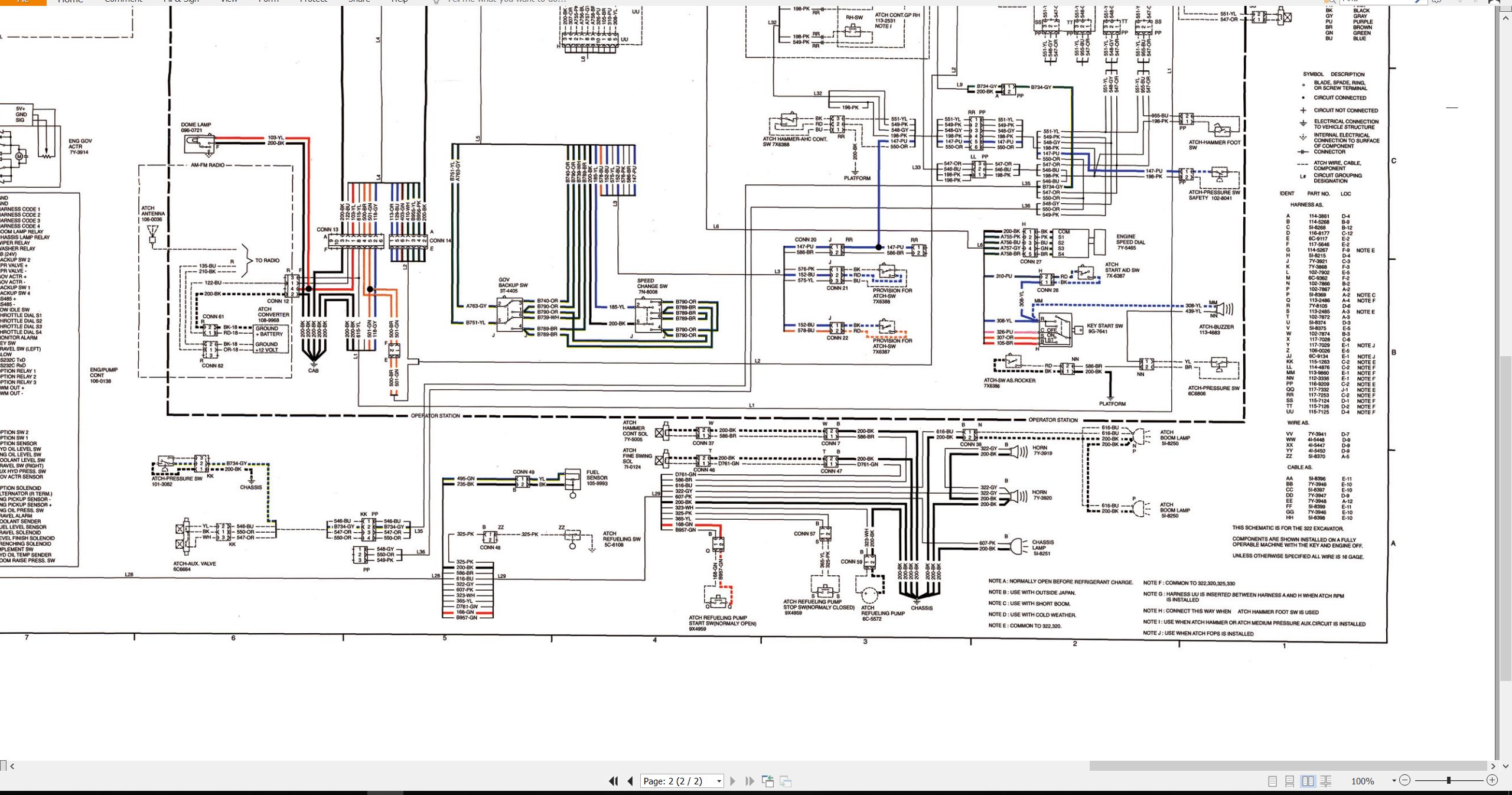Open the Home ribbon tab
This screenshot has height=795, width=1512.
[70, 2]
